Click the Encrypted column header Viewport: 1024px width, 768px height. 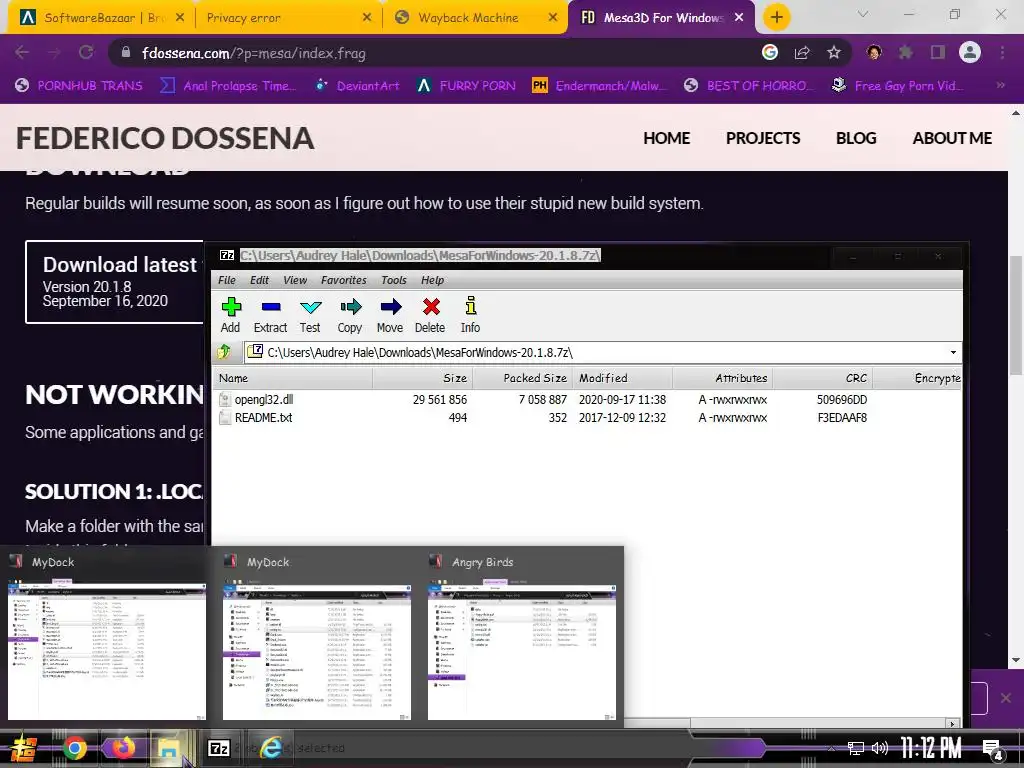[x=917, y=378]
